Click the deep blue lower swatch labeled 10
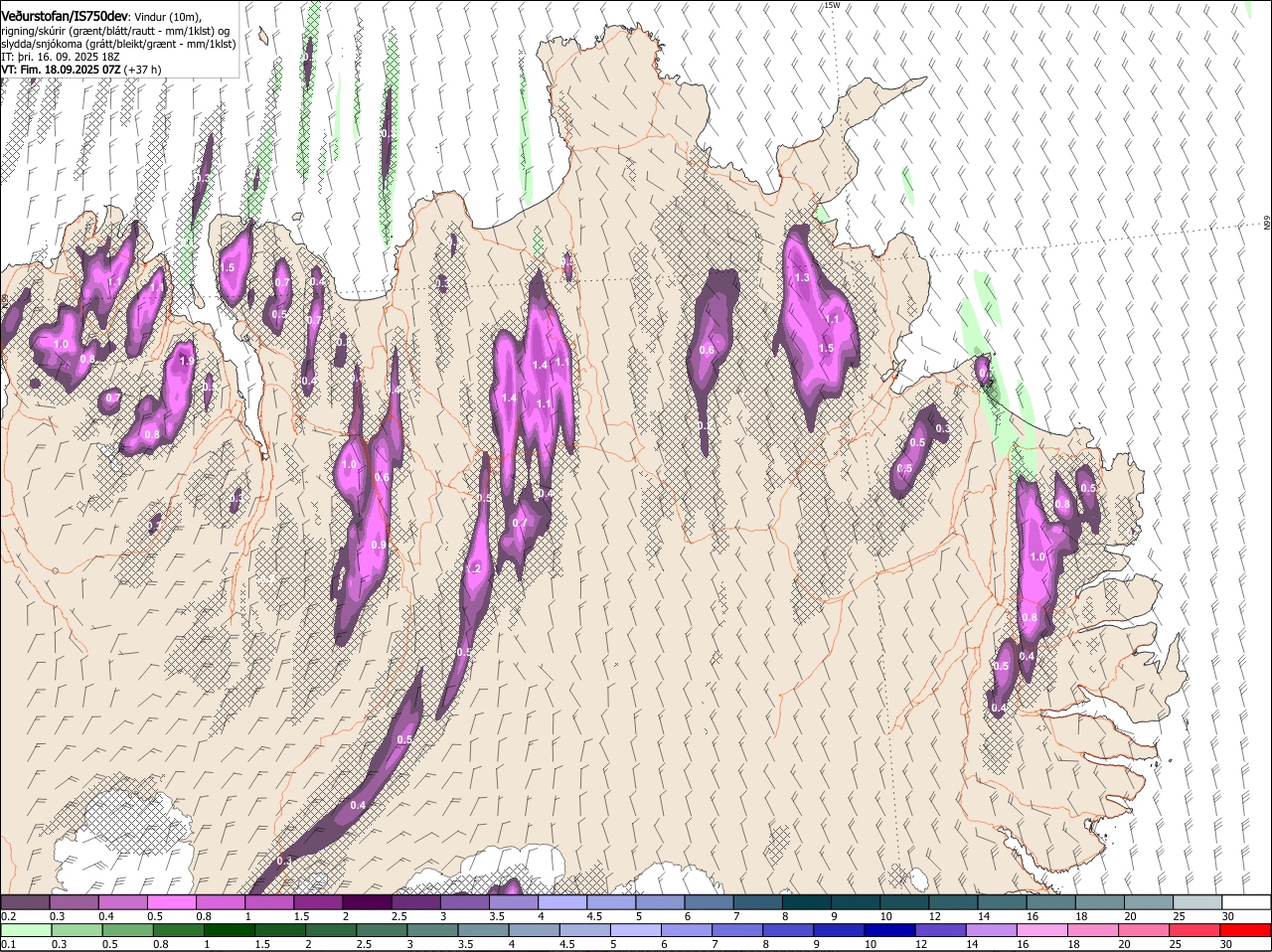 tap(888, 930)
